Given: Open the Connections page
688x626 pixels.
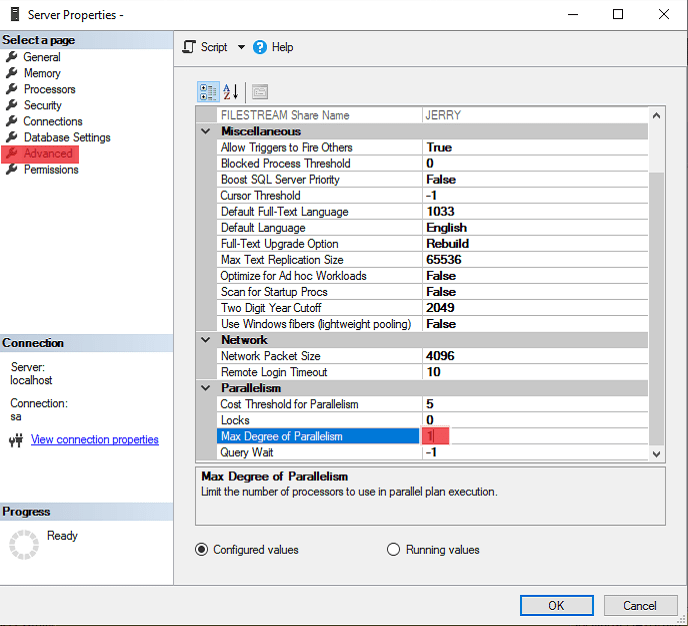Looking at the screenshot, I should pos(53,121).
